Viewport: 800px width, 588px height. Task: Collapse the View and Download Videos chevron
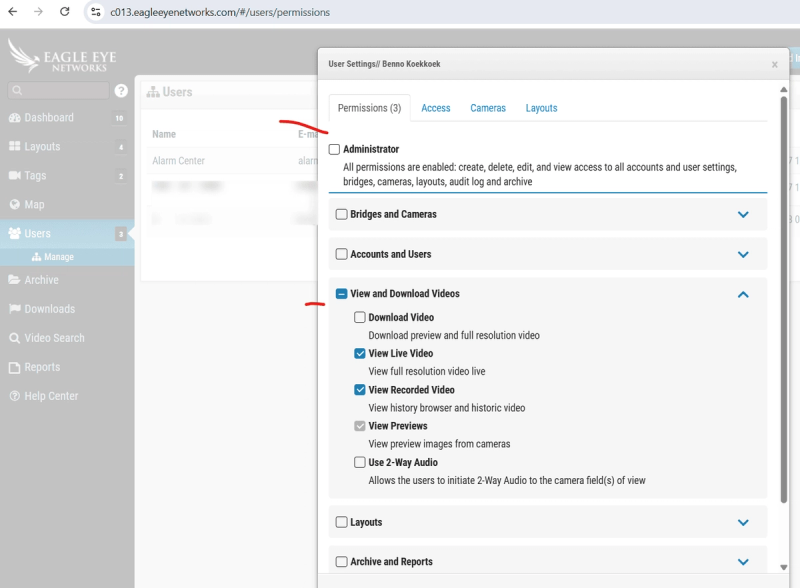point(743,294)
